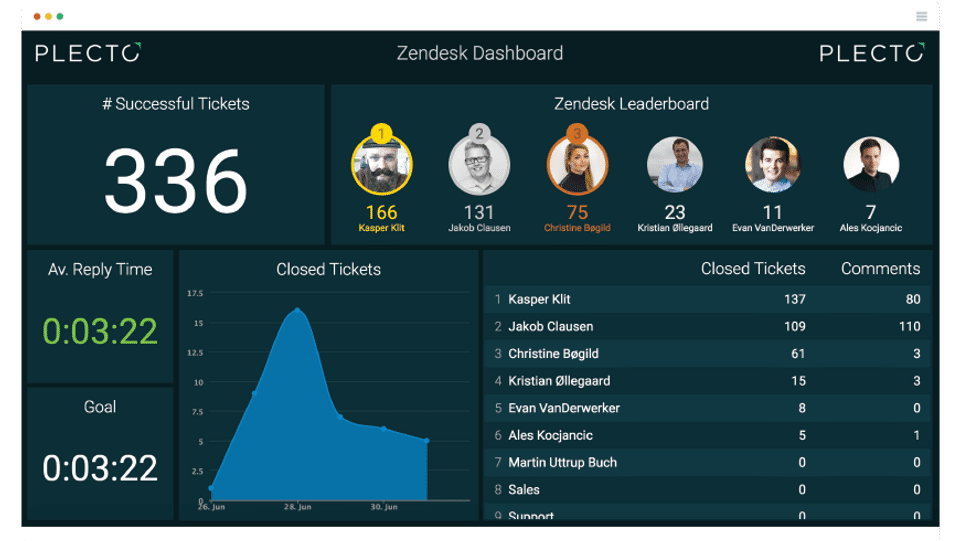Screen dimensions: 960x541
Task: Click Kasper Klit's comments value 80
Action: pos(913,299)
